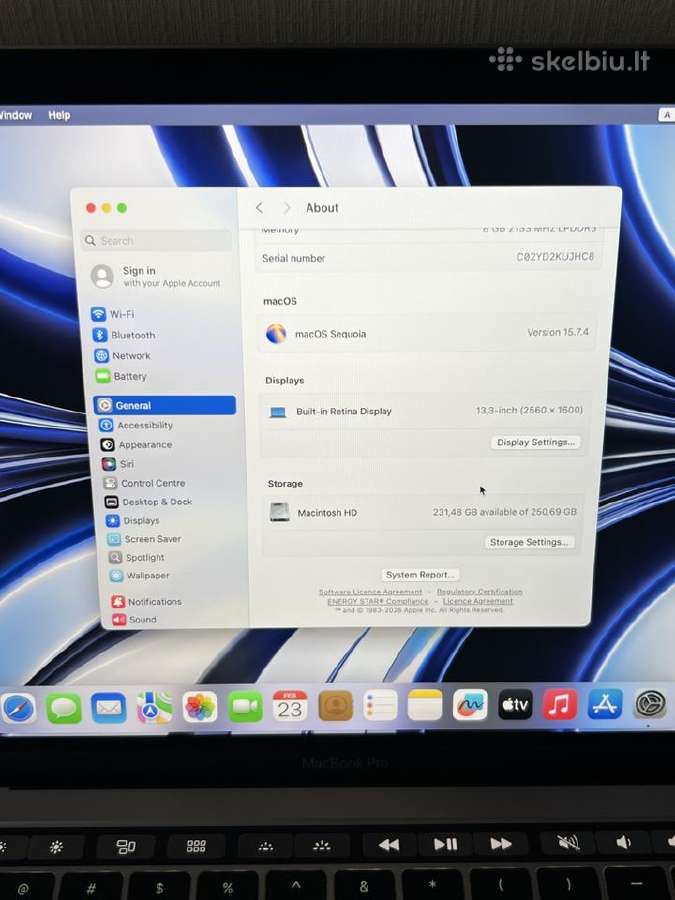Go back with the left chevron
This screenshot has width=675, height=900.
point(259,208)
